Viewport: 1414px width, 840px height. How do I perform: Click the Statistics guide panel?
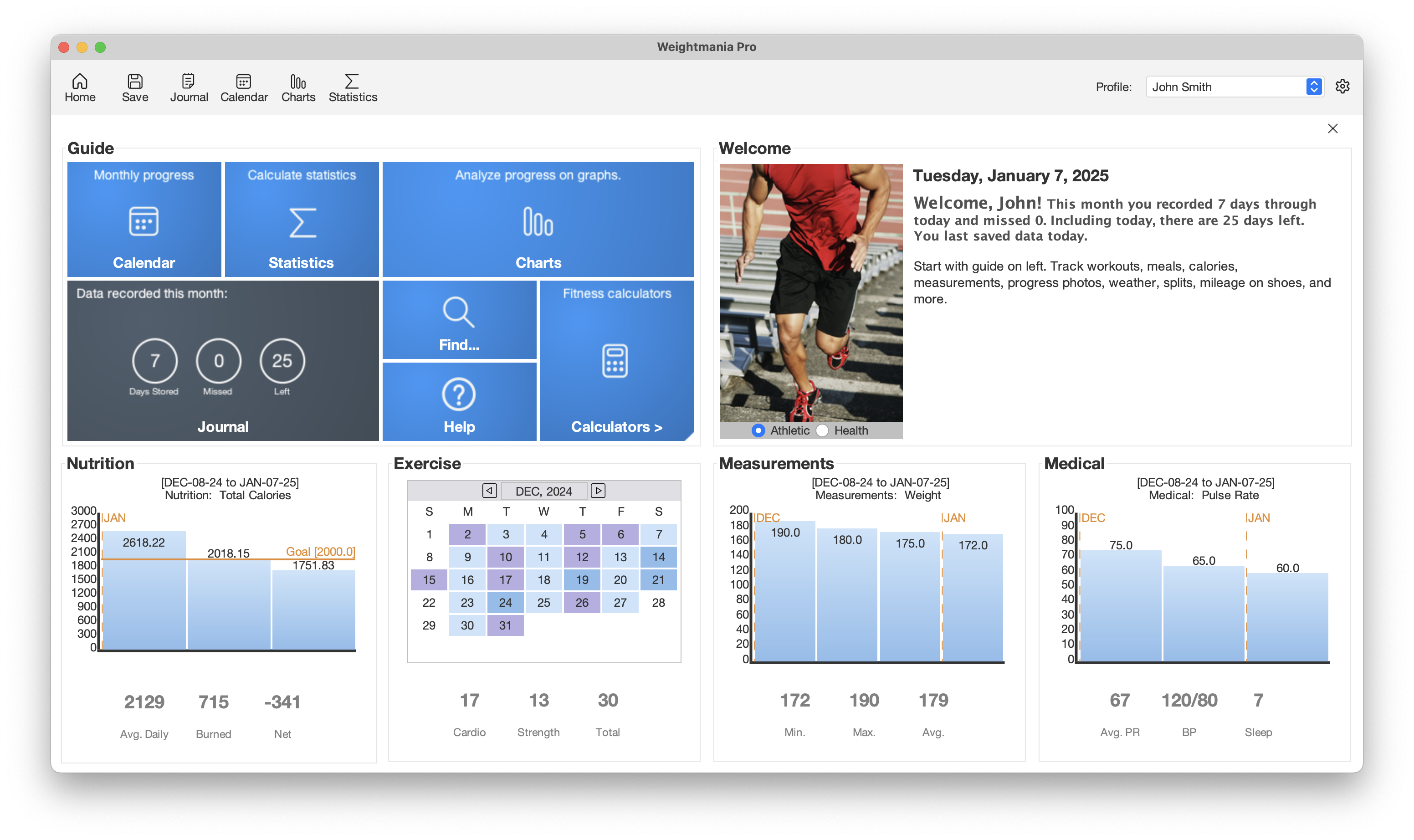[300, 218]
